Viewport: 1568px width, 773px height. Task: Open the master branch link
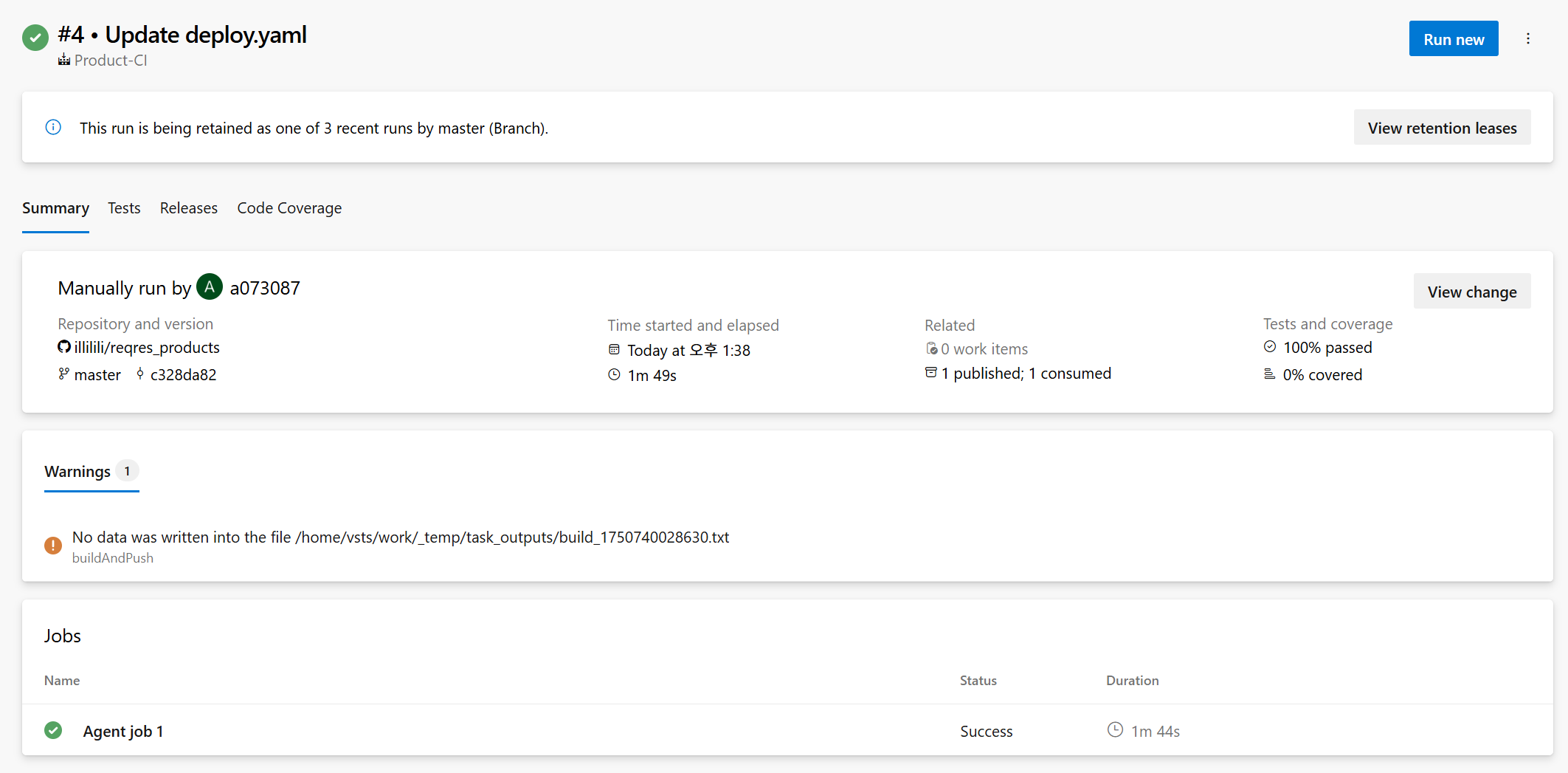point(97,375)
